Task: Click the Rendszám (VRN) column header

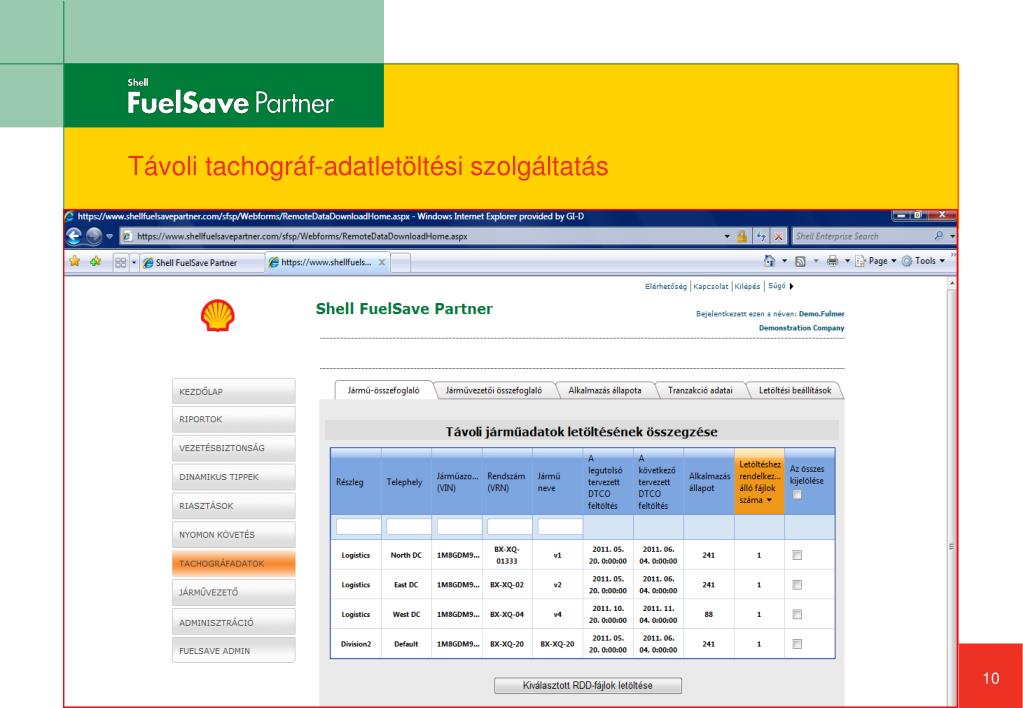Action: 507,482
